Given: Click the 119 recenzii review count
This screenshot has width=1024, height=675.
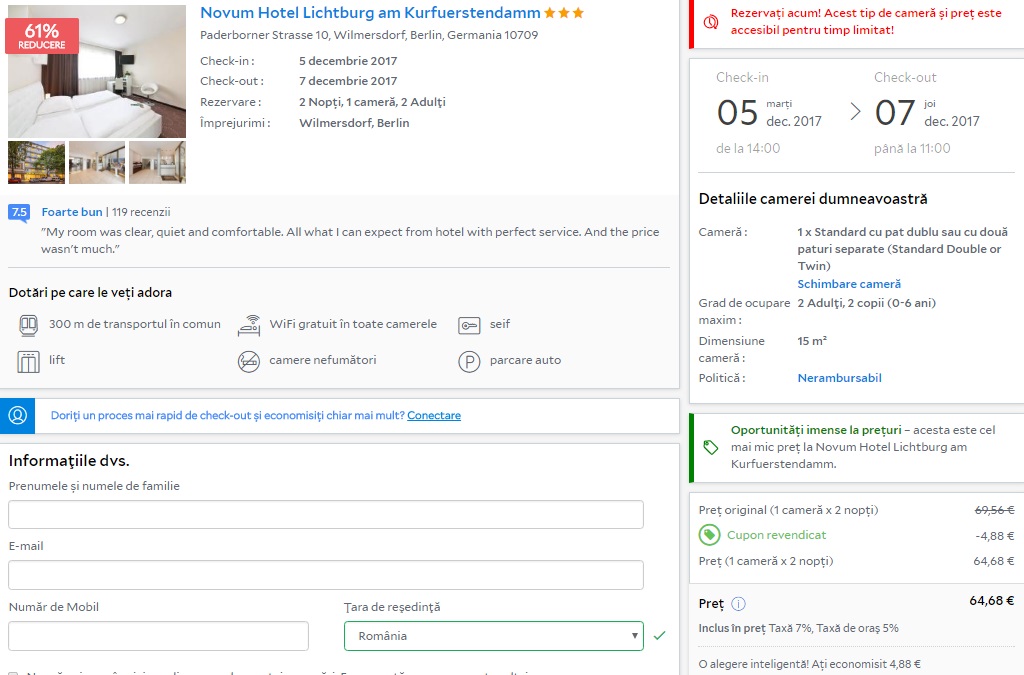Looking at the screenshot, I should pos(141,212).
